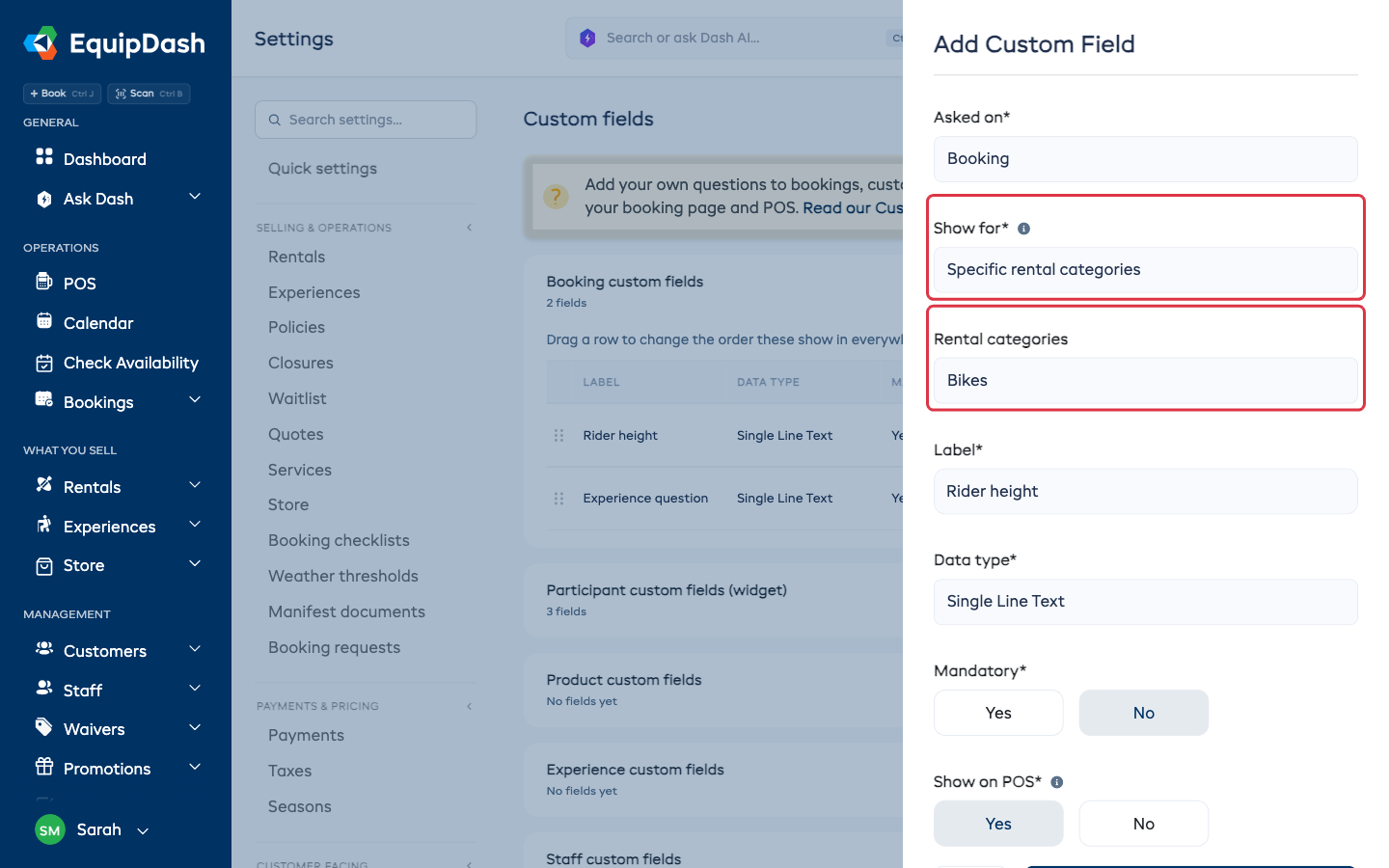
Task: Click the info icon beside Show on POS
Action: click(1057, 782)
